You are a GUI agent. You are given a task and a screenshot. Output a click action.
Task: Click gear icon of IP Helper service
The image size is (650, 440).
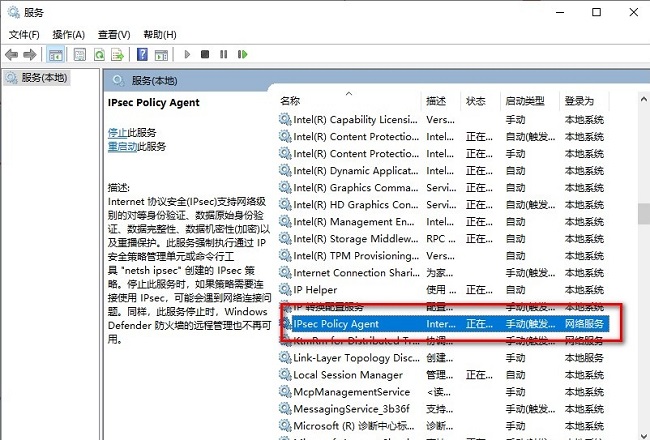(285, 289)
